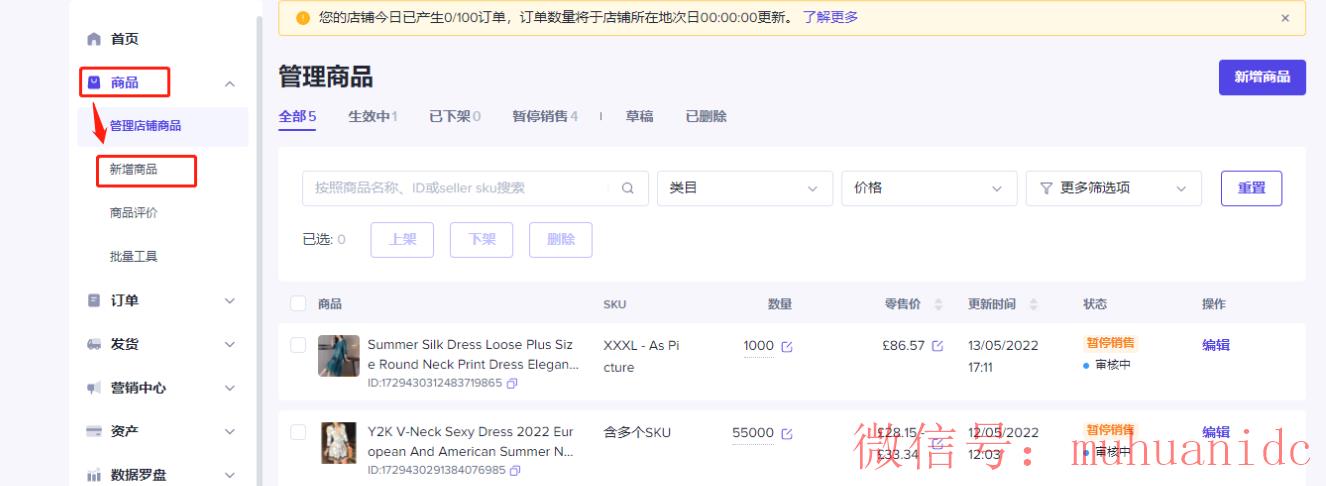1326x486 pixels.
Task: Select all products with header checkbox
Action: (298, 304)
